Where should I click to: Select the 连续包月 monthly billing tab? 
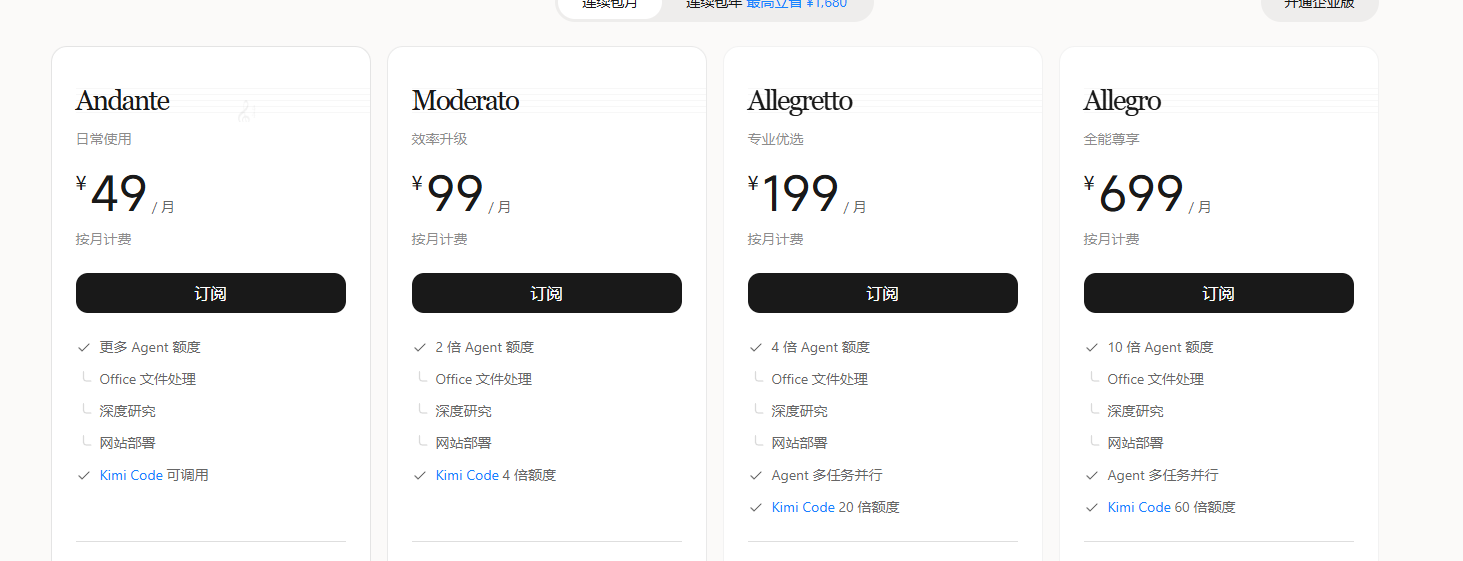pos(610,5)
